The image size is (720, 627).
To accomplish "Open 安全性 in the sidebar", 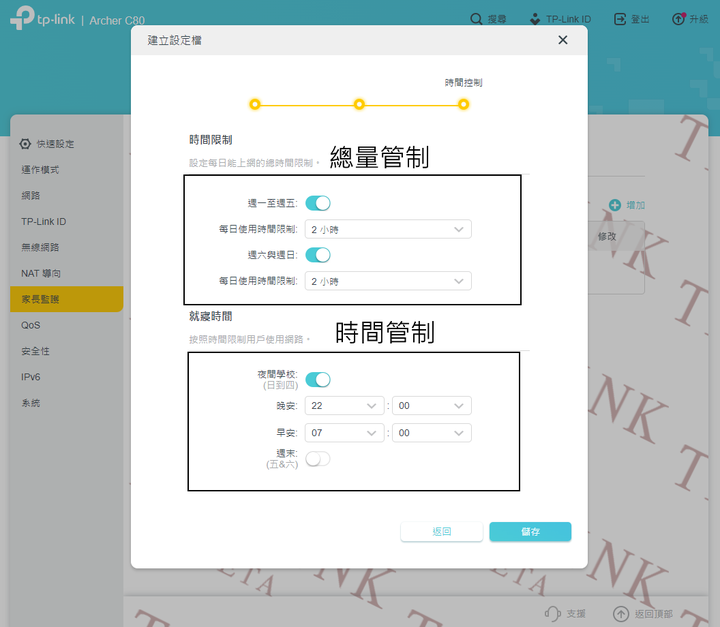I will [x=35, y=351].
